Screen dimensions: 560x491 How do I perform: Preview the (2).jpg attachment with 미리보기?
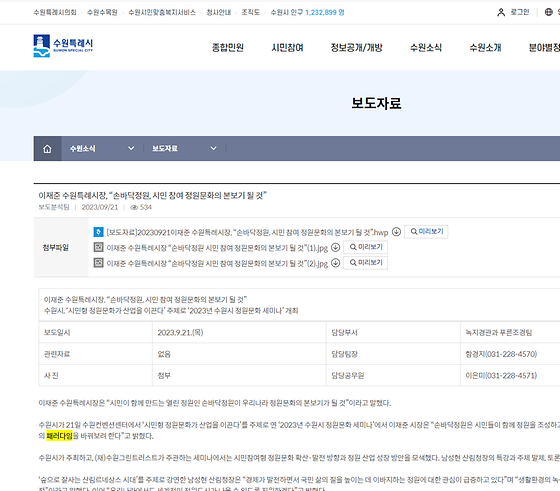pyautogui.click(x=366, y=263)
